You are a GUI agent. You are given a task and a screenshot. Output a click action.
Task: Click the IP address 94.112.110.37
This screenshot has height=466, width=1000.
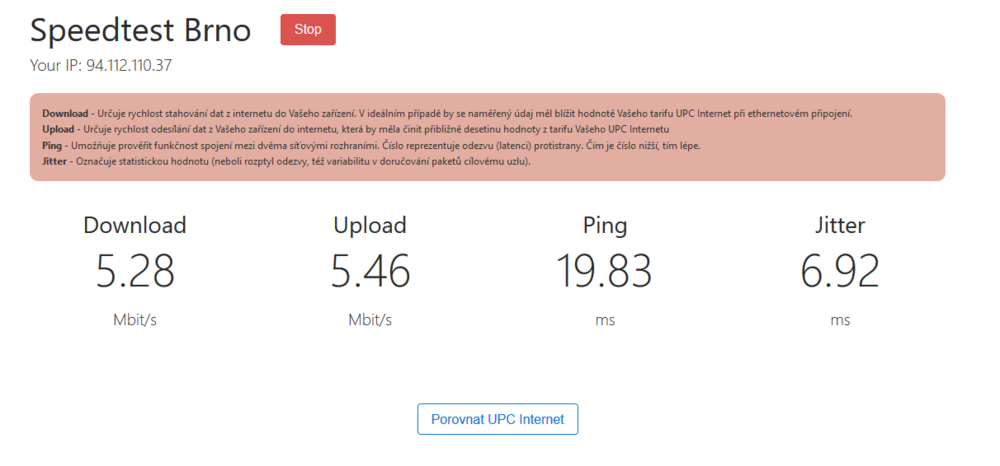[x=129, y=66]
